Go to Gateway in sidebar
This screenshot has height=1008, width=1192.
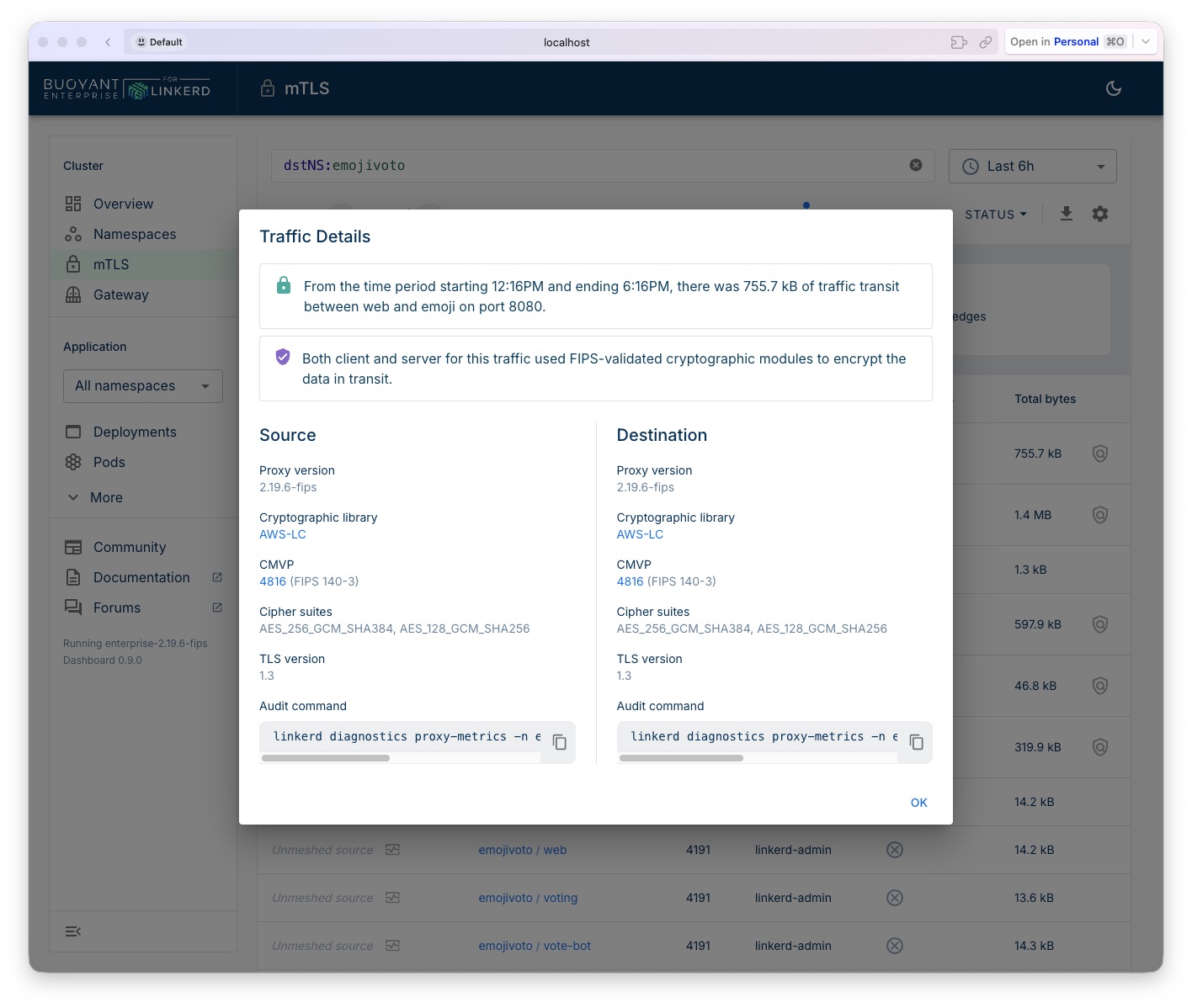pos(120,294)
